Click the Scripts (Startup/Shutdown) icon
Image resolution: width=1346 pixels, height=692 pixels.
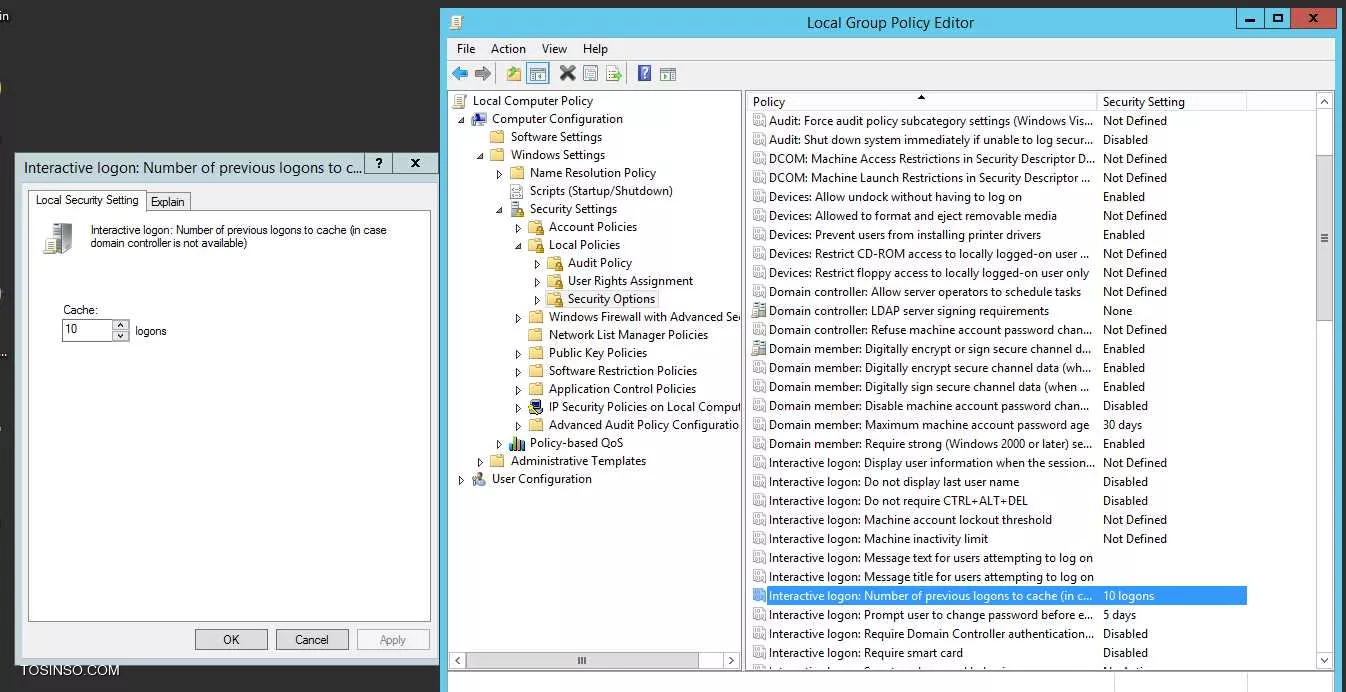tap(517, 191)
